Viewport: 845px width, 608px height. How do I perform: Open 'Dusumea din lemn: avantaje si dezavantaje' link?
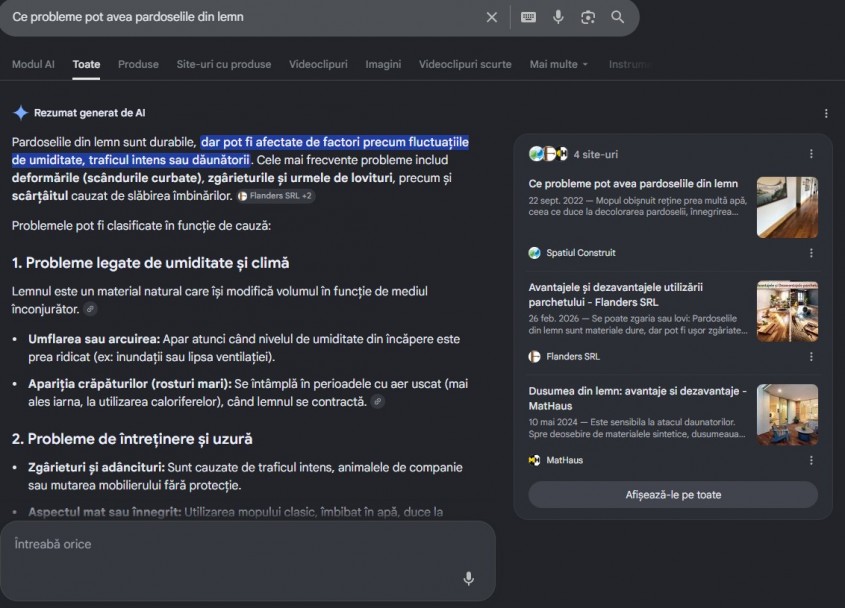pos(638,398)
